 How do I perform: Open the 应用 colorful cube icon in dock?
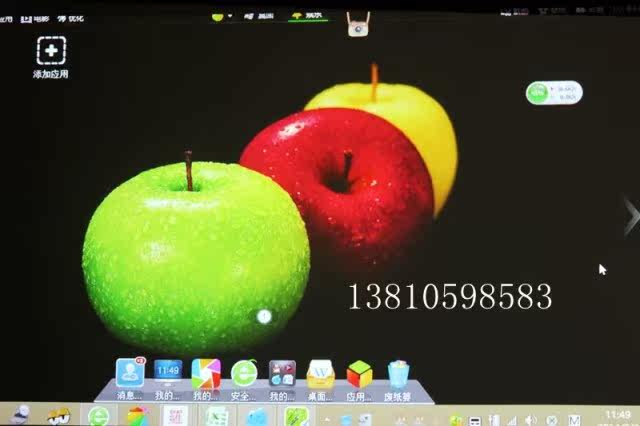point(359,373)
